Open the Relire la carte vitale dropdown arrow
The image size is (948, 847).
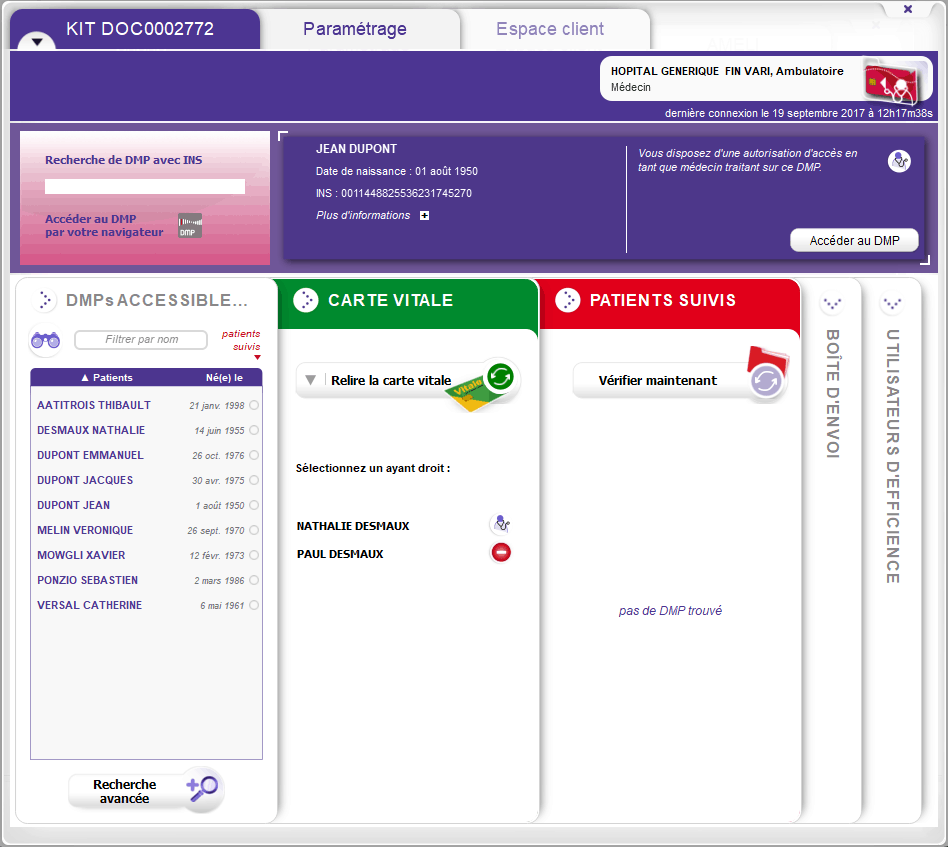click(310, 380)
